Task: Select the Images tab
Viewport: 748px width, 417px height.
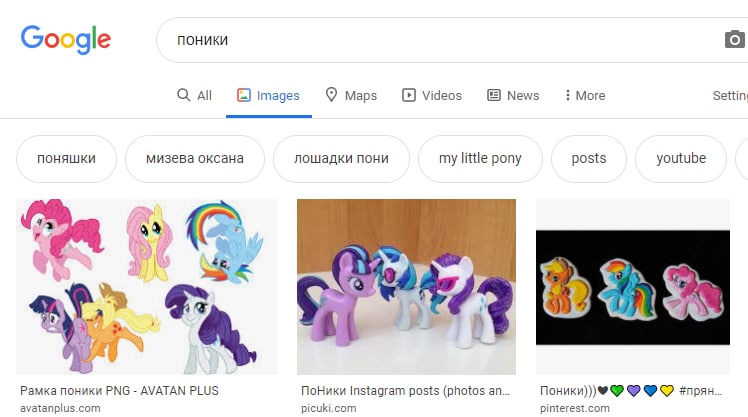Action: [x=269, y=95]
